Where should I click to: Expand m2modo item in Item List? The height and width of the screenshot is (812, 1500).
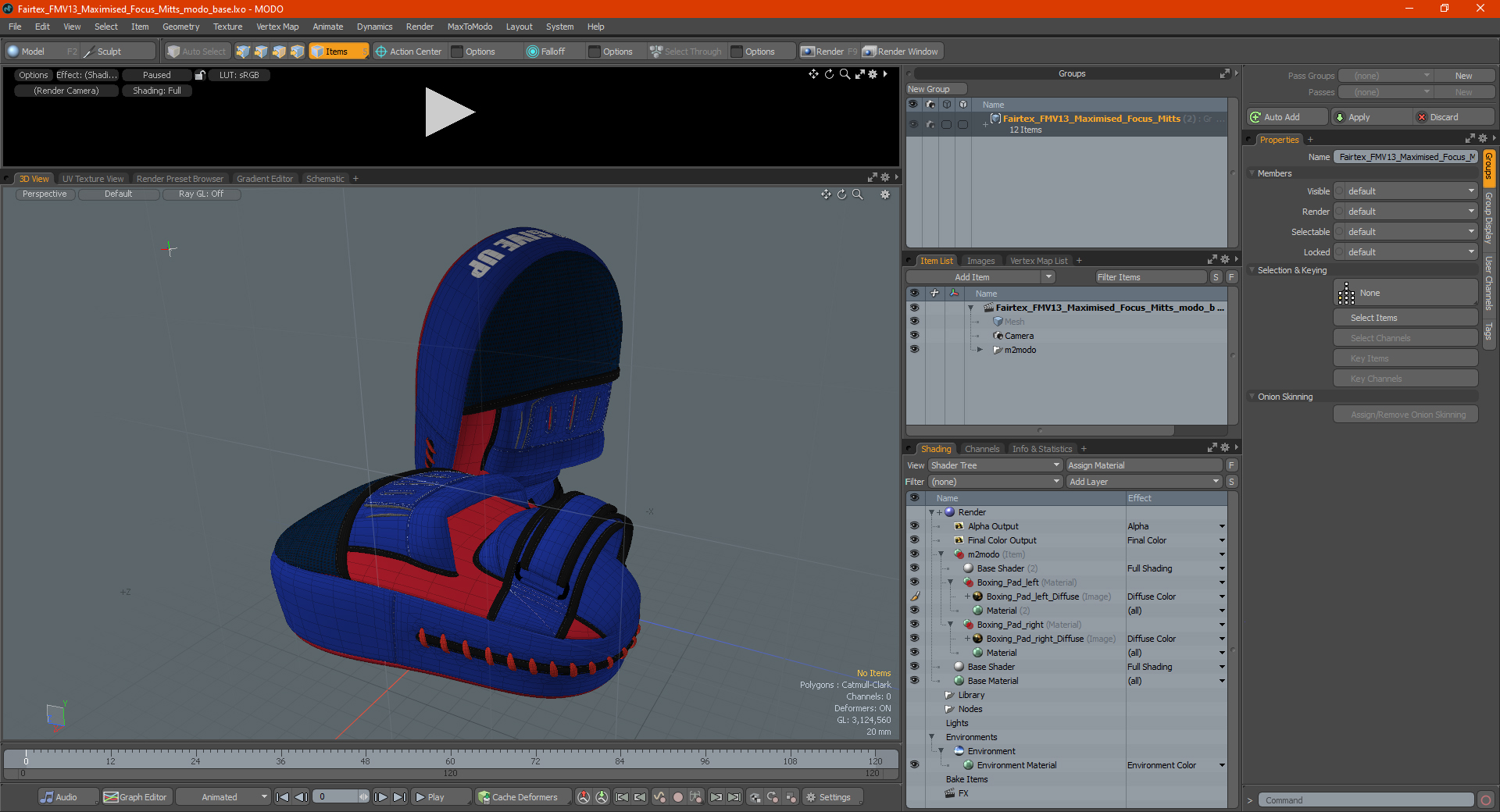click(x=980, y=350)
